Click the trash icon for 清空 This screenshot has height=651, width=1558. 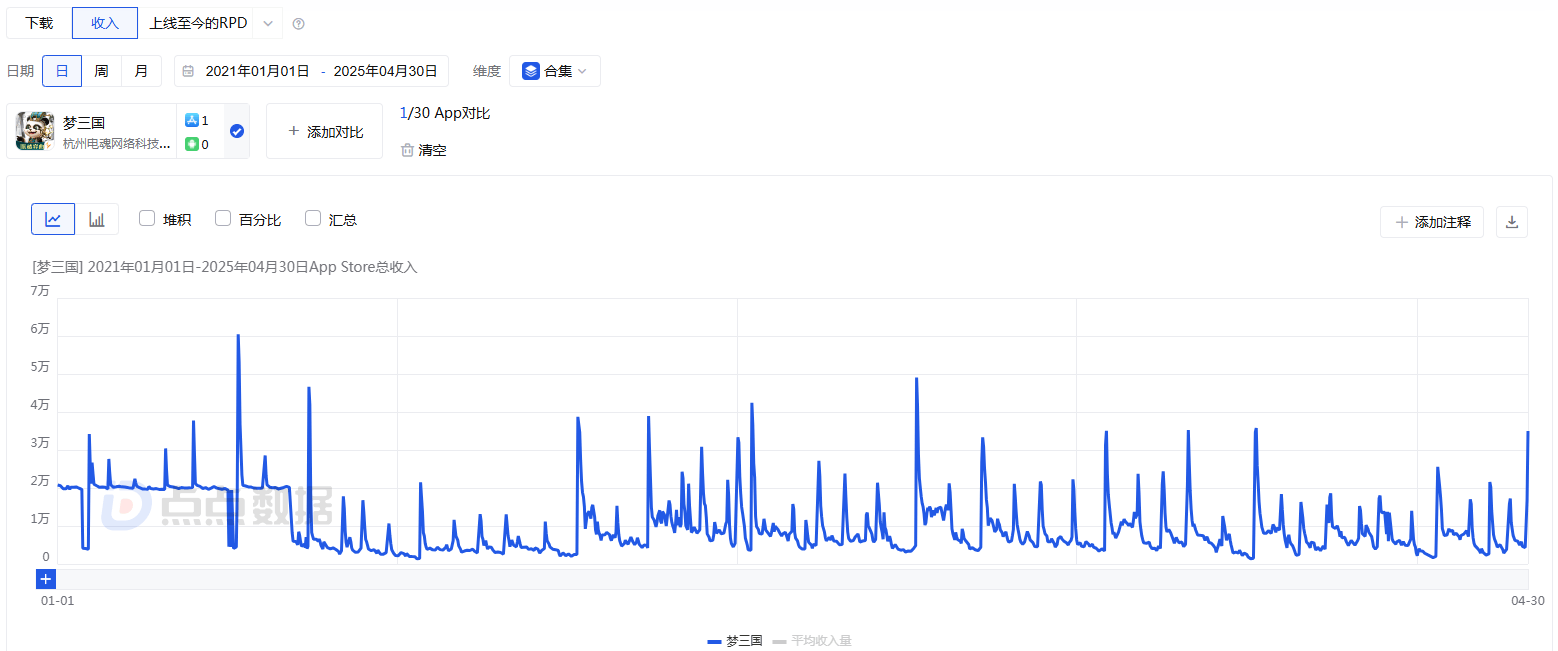tap(407, 150)
